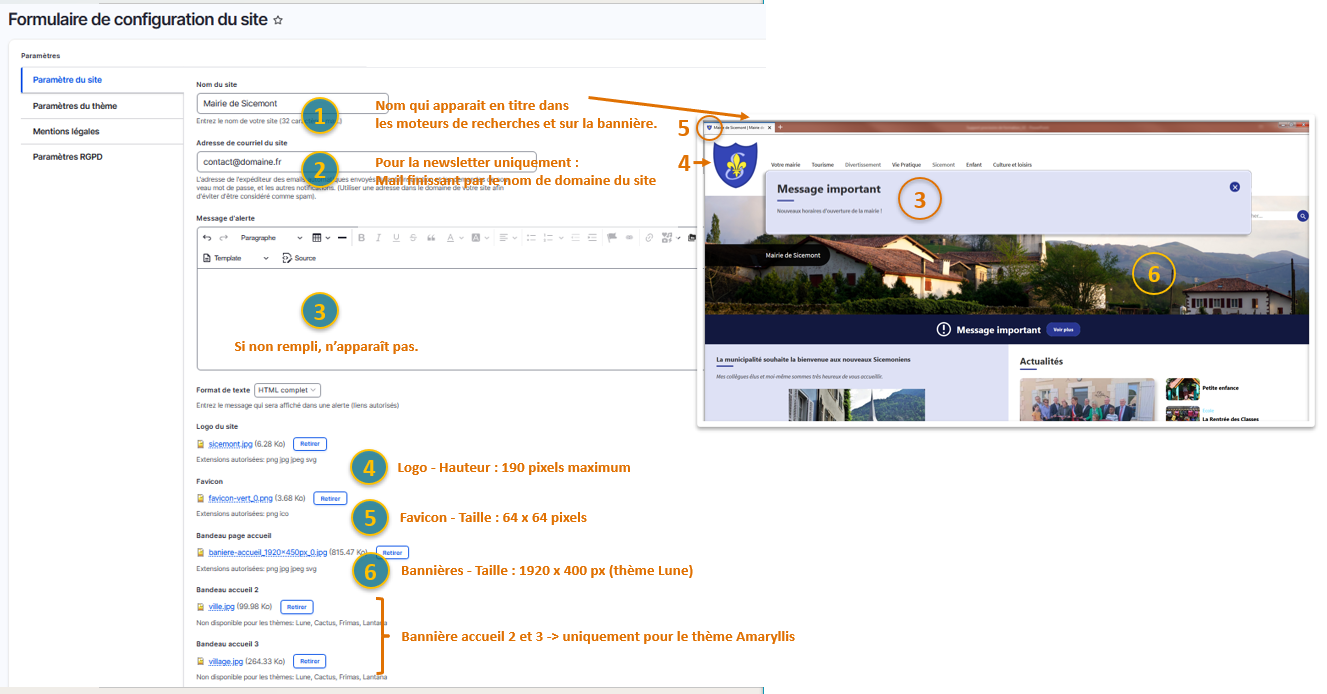This screenshot has width=1327, height=694.
Task: Open the favicon-vert_0.png file link
Action: [239, 498]
